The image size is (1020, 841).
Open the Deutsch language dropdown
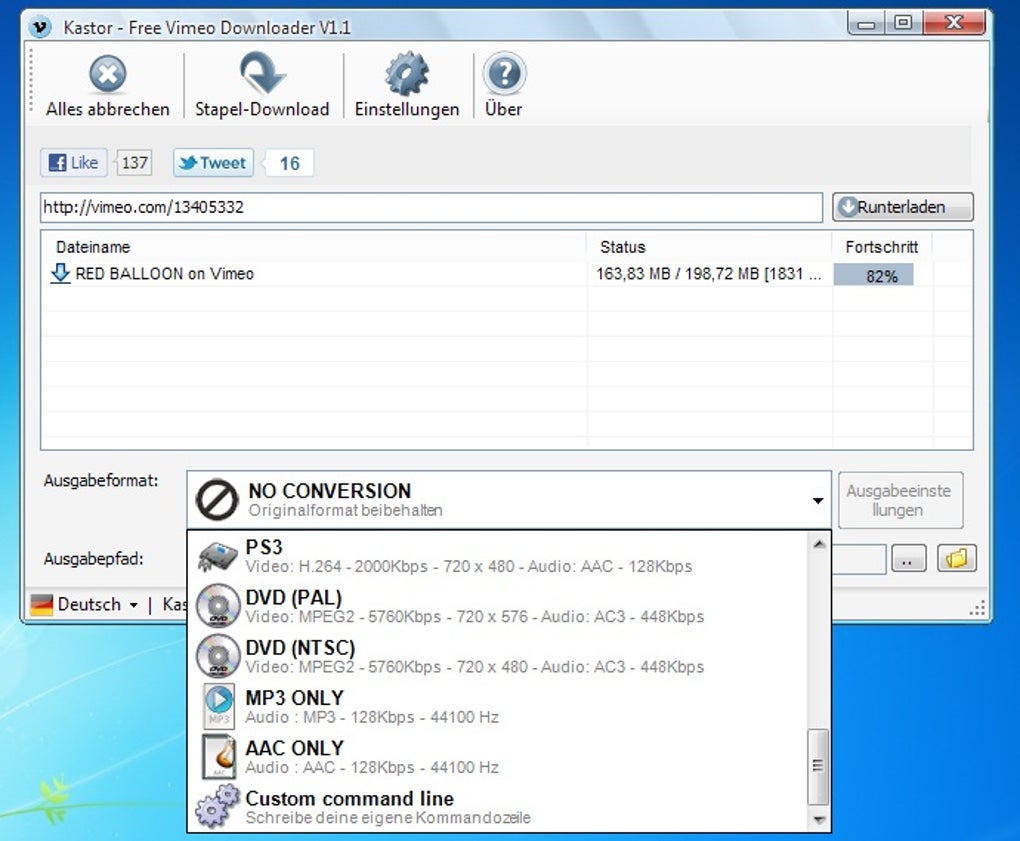(x=98, y=604)
